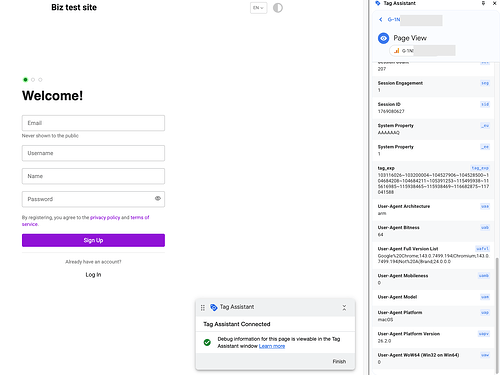Screen dimensions: 500x375
Task: Click the Page View heading text
Action: [x=410, y=38]
